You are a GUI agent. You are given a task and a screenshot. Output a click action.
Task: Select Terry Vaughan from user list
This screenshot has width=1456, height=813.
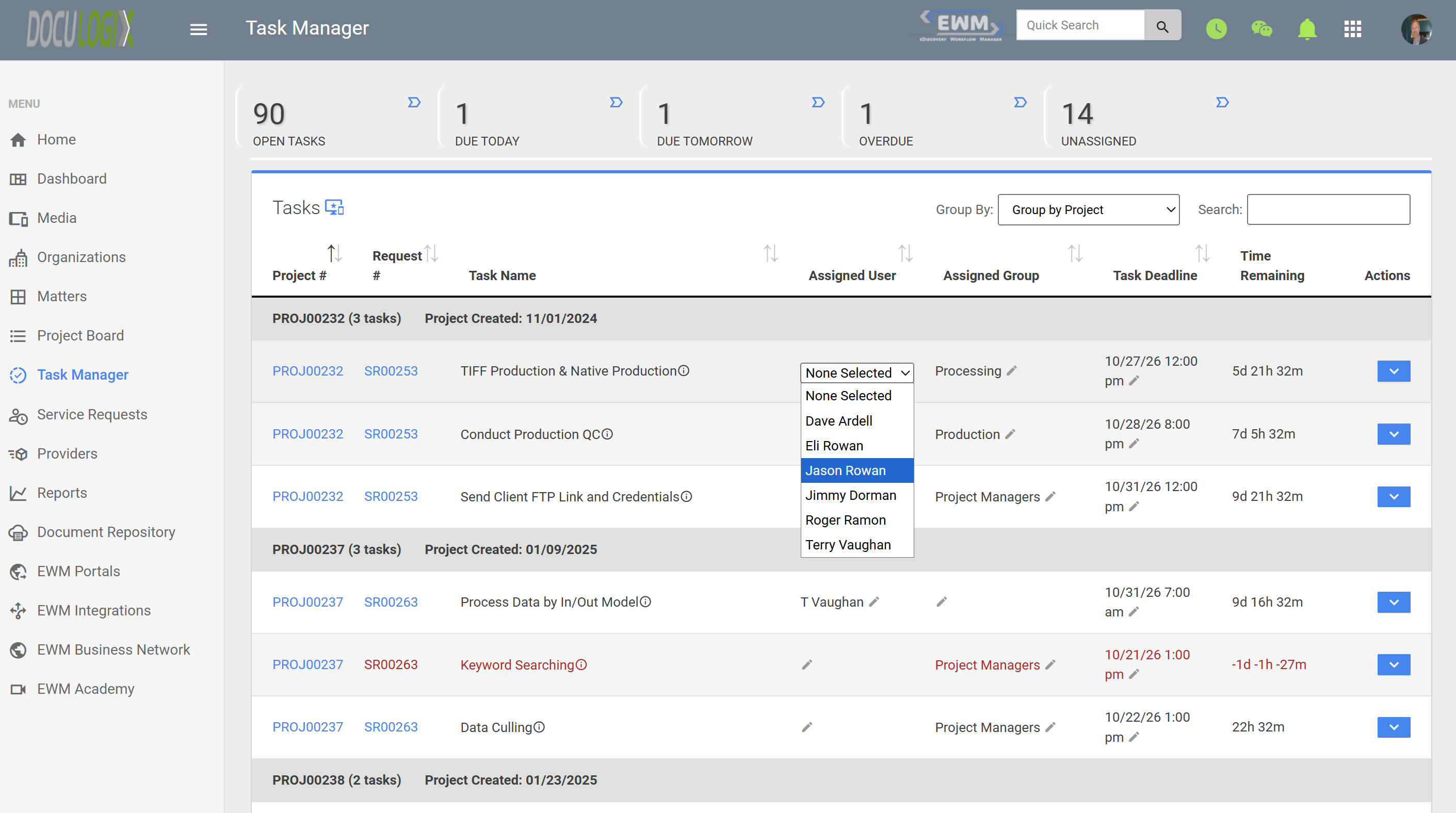click(x=857, y=545)
